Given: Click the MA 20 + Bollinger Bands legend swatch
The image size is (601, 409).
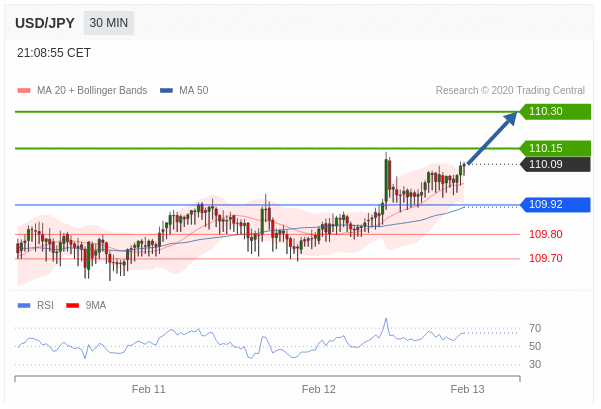Looking at the screenshot, I should [x=24, y=90].
